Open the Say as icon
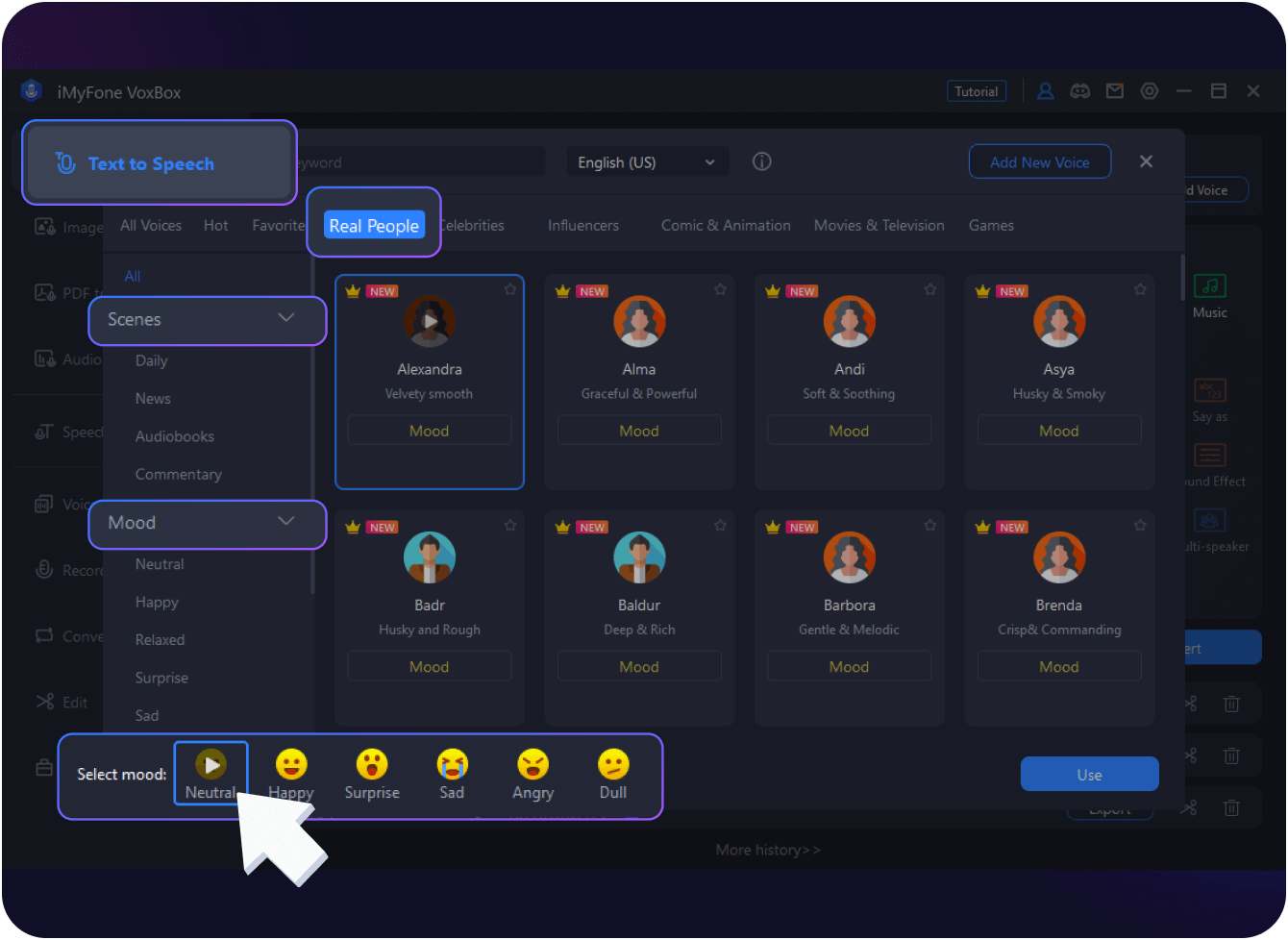 (1210, 389)
